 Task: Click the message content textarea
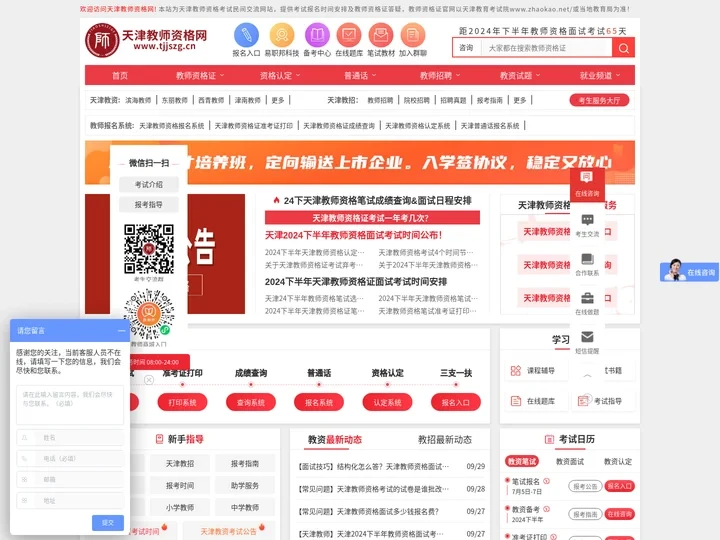(x=70, y=405)
